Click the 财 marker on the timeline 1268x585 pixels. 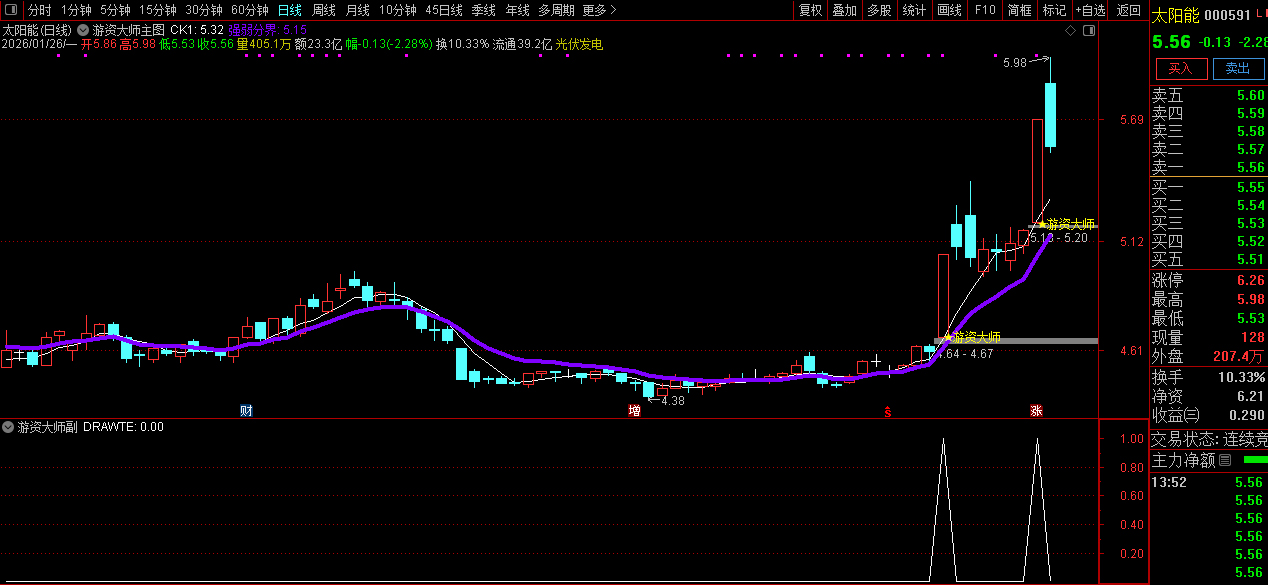246,411
